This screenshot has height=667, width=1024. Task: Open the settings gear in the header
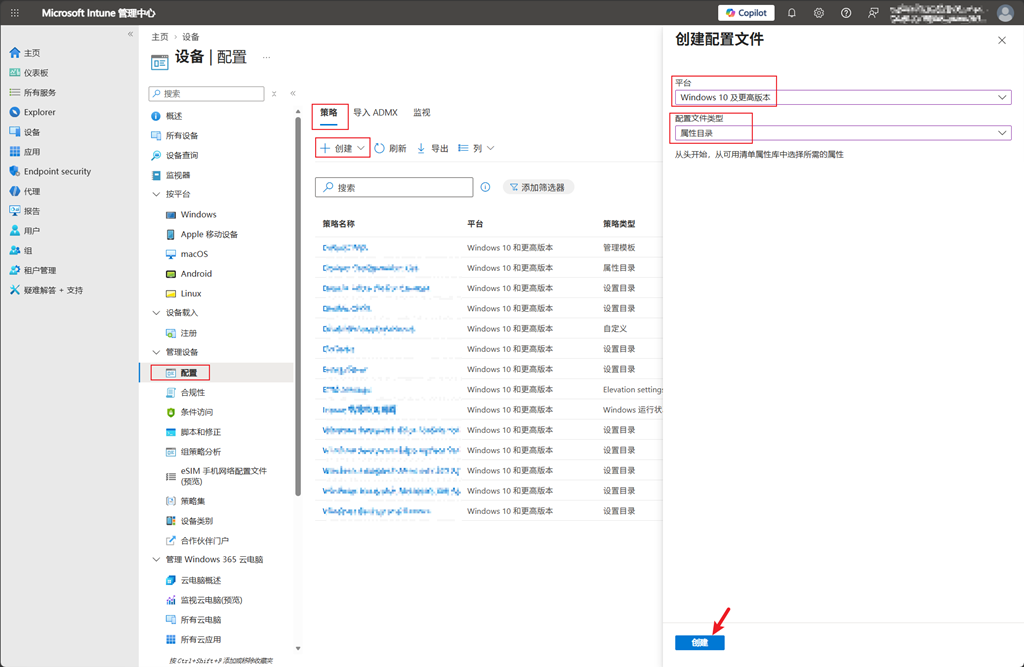coord(818,12)
